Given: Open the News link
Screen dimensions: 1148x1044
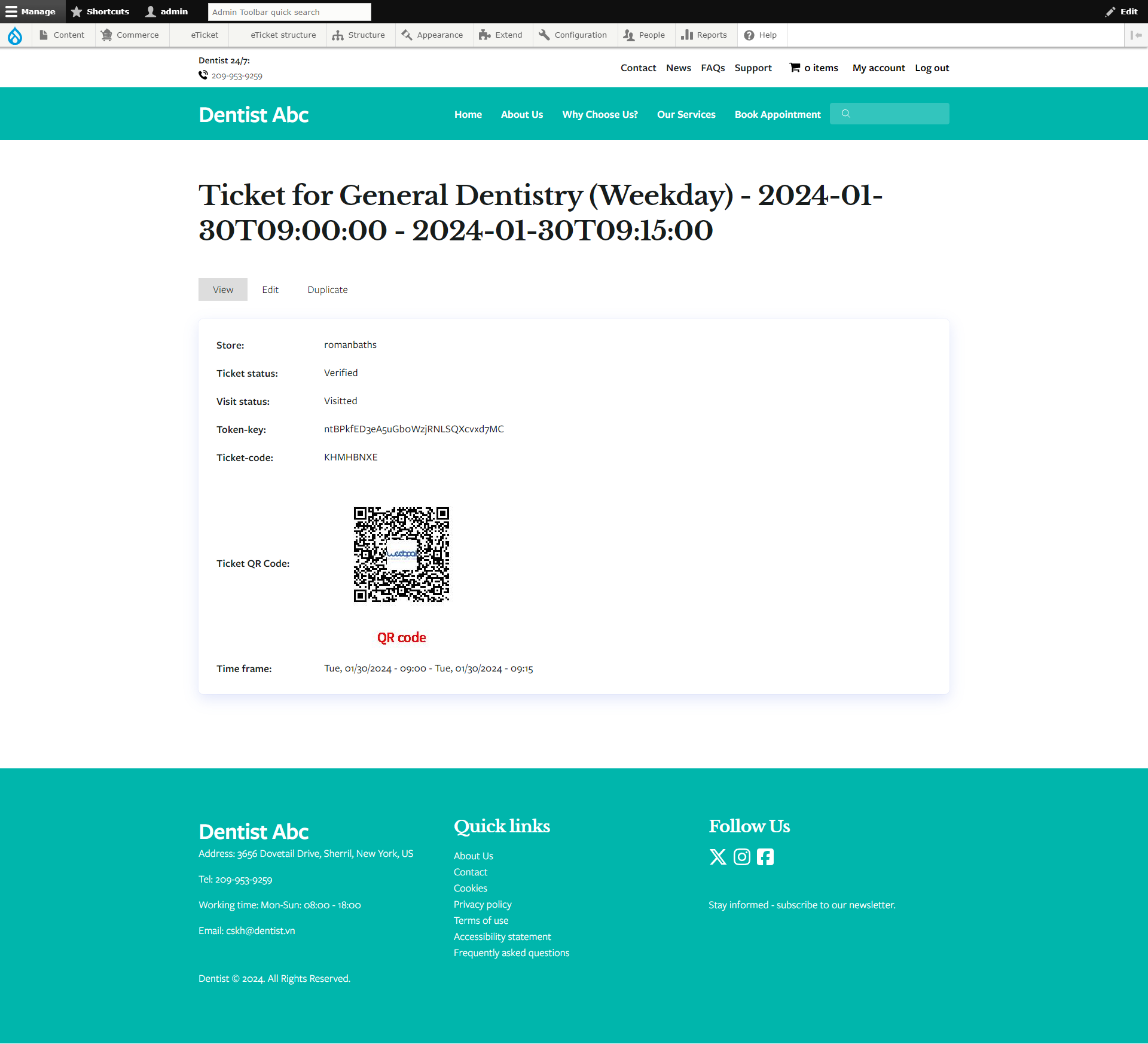Looking at the screenshot, I should click(x=679, y=68).
